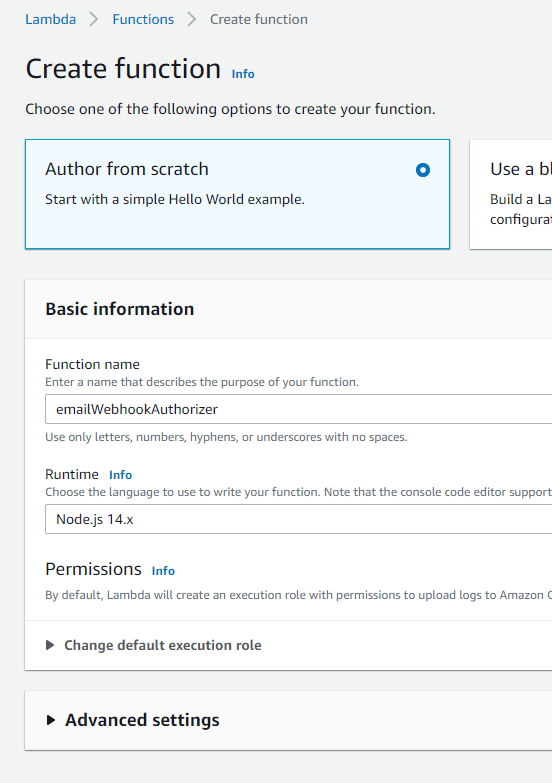This screenshot has height=783, width=552.
Task: Click the breadcrumb chevron after Functions
Action: click(x=192, y=19)
